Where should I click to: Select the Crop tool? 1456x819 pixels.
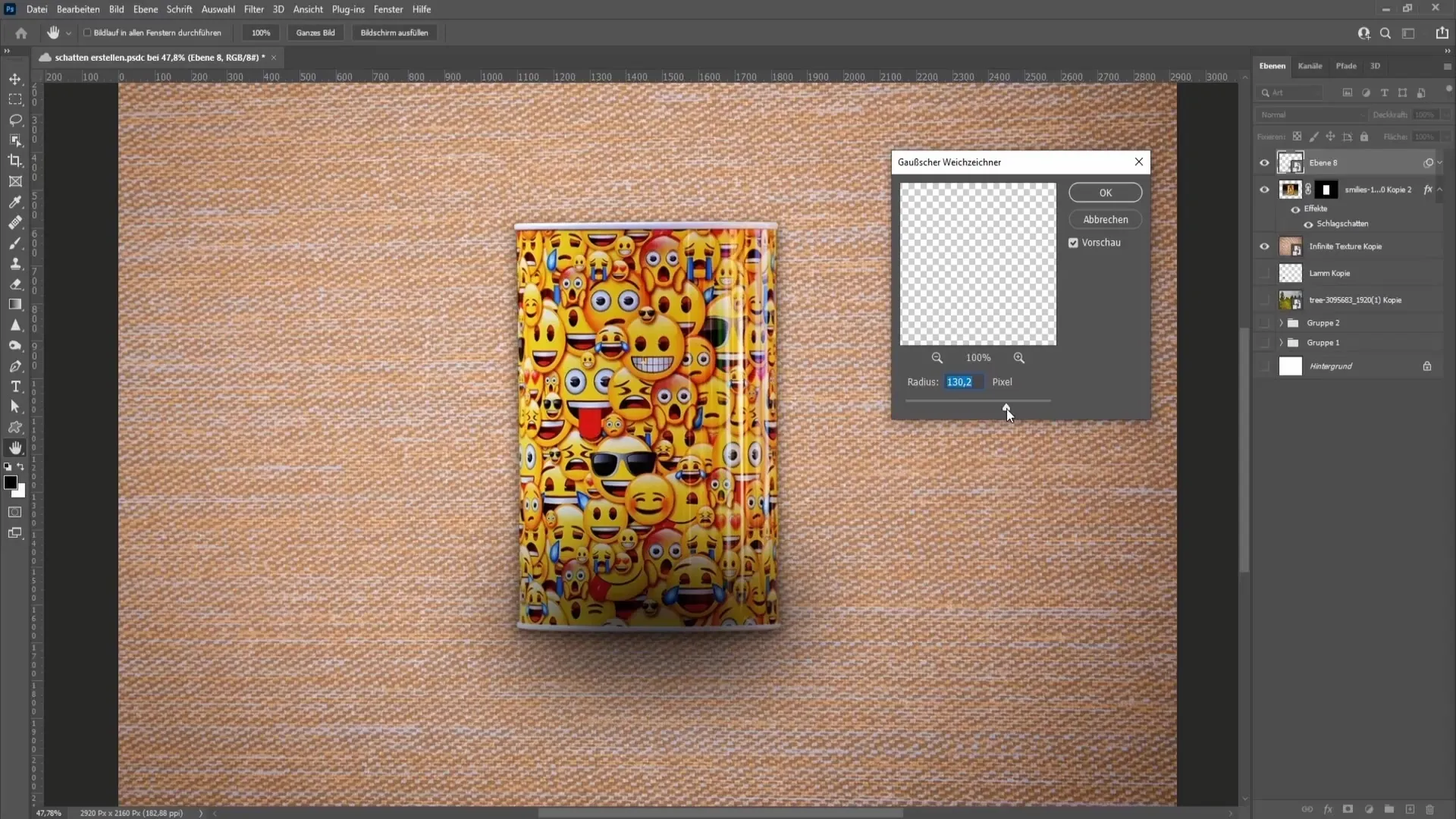click(x=15, y=161)
